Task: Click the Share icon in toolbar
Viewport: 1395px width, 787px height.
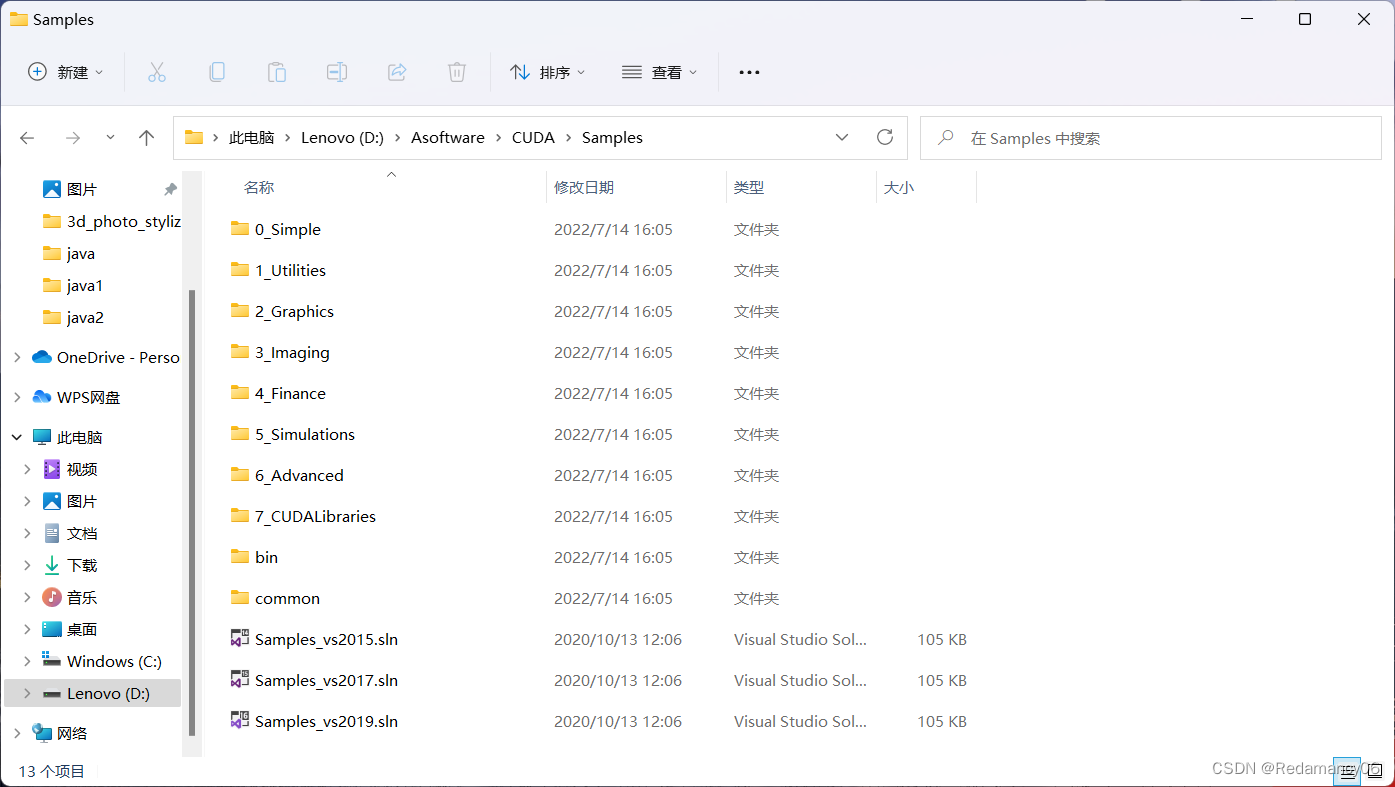Action: 397,72
